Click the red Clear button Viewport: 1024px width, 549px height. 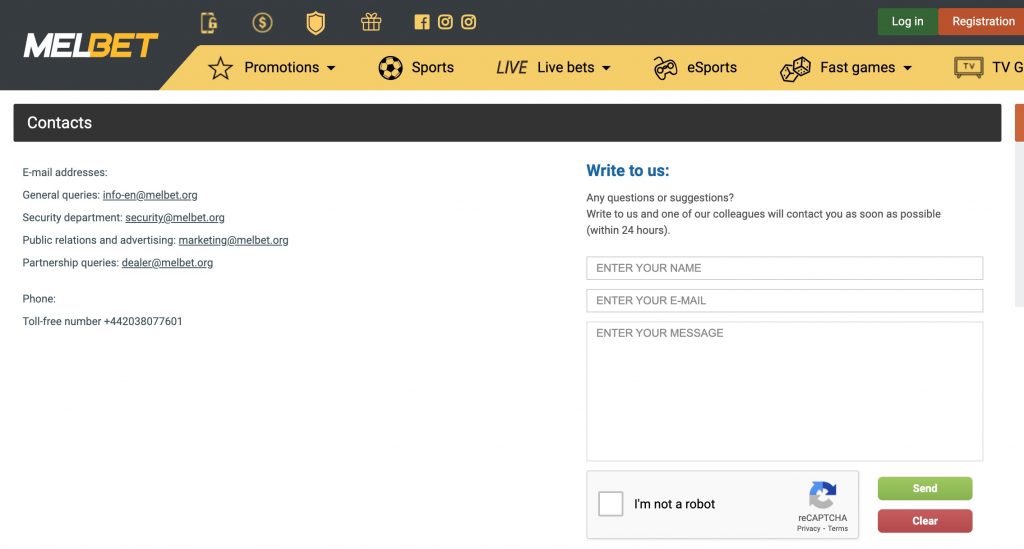[x=925, y=521]
